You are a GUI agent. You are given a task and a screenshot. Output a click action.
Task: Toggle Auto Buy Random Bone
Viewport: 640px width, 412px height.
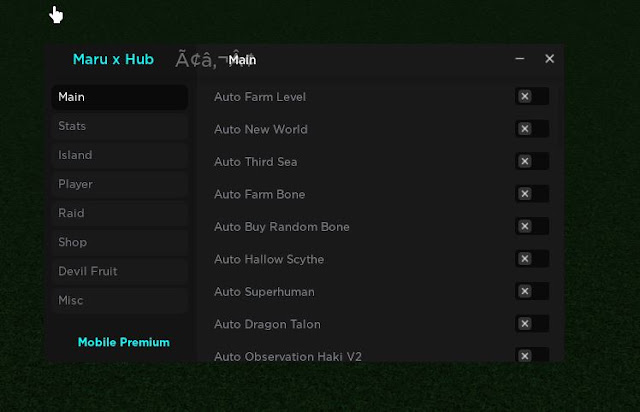pos(532,227)
